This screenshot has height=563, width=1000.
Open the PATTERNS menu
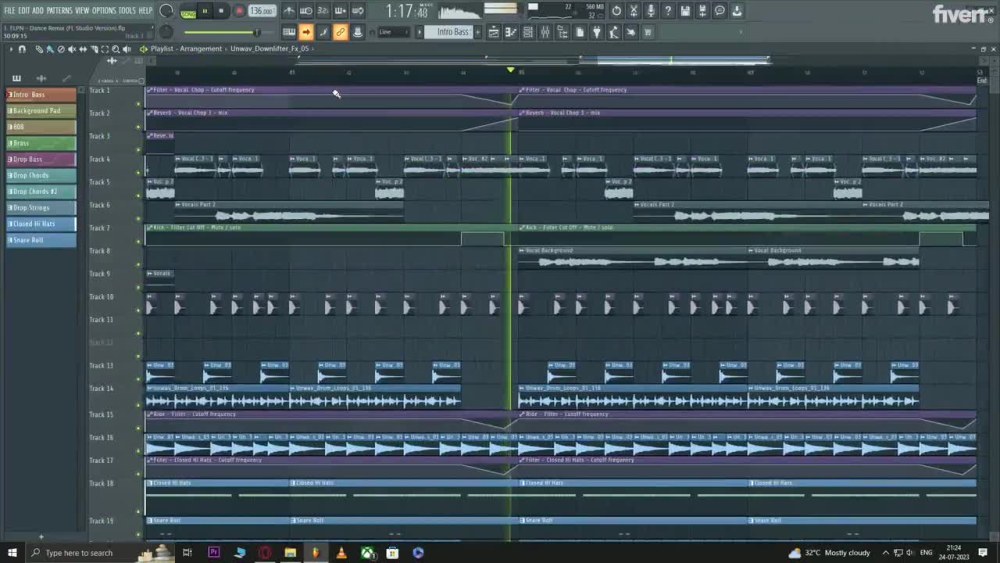[x=60, y=11]
